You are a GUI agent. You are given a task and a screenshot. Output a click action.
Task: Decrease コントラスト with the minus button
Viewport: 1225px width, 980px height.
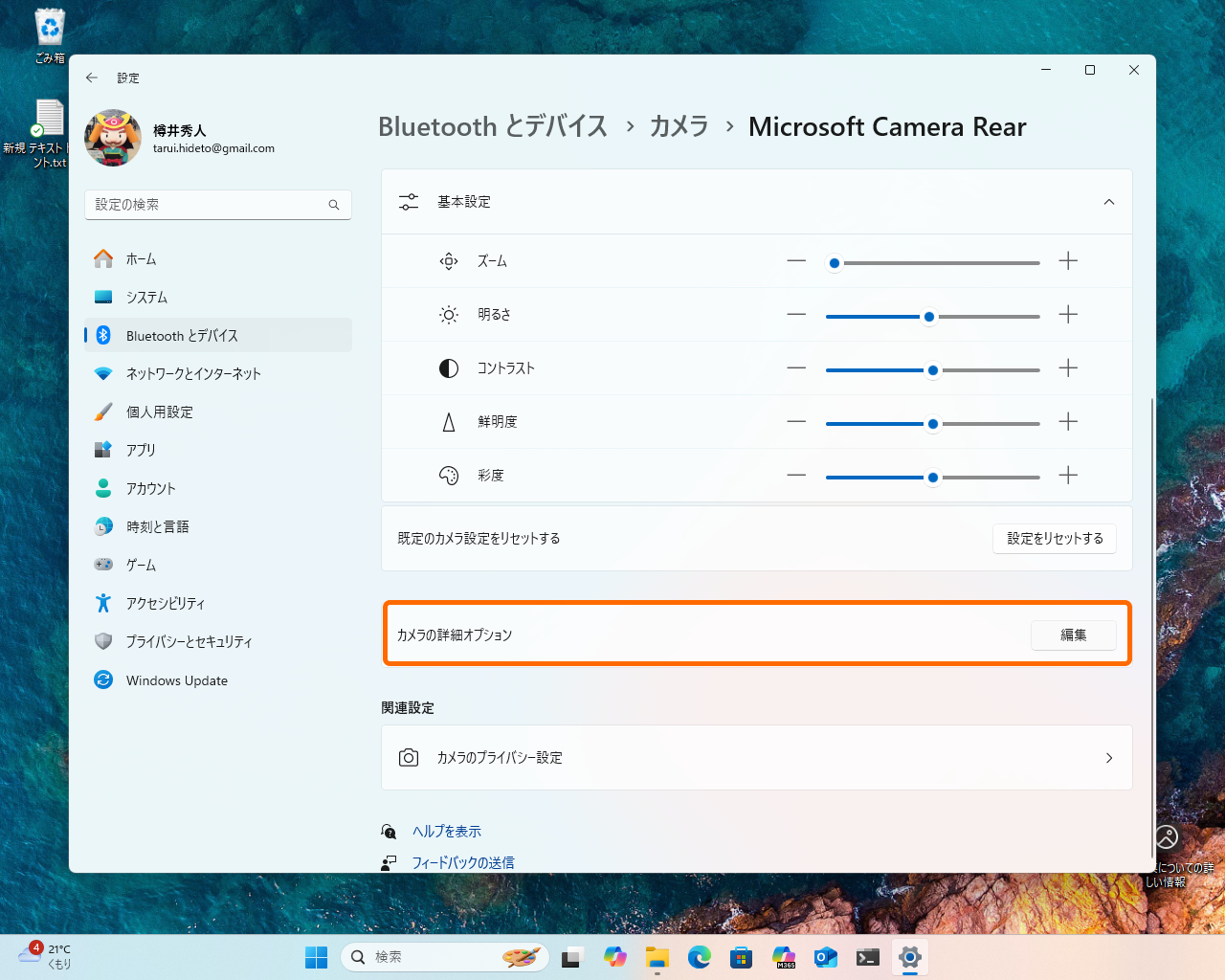point(796,368)
